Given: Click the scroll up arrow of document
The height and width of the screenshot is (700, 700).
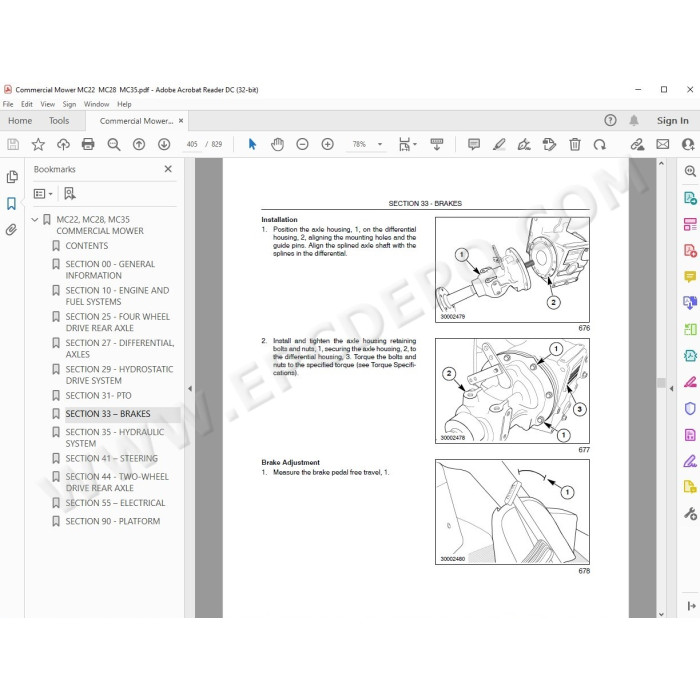Looking at the screenshot, I should [661, 164].
